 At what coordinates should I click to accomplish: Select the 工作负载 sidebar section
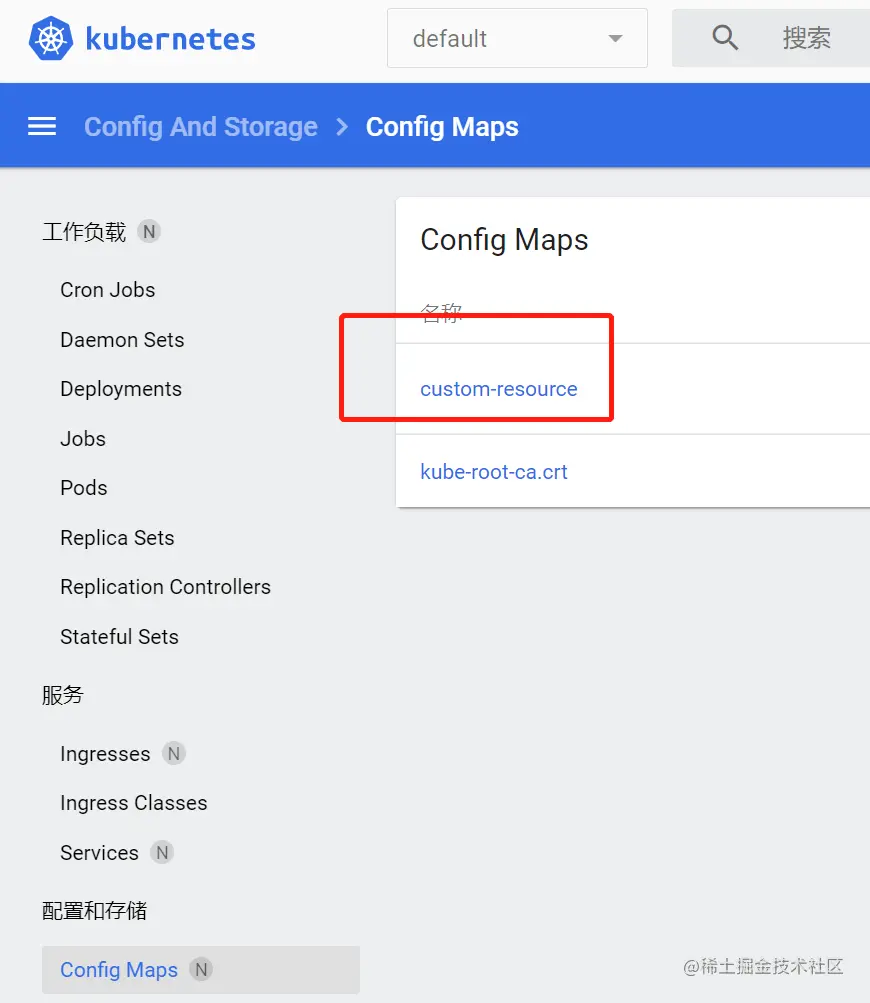[x=84, y=232]
